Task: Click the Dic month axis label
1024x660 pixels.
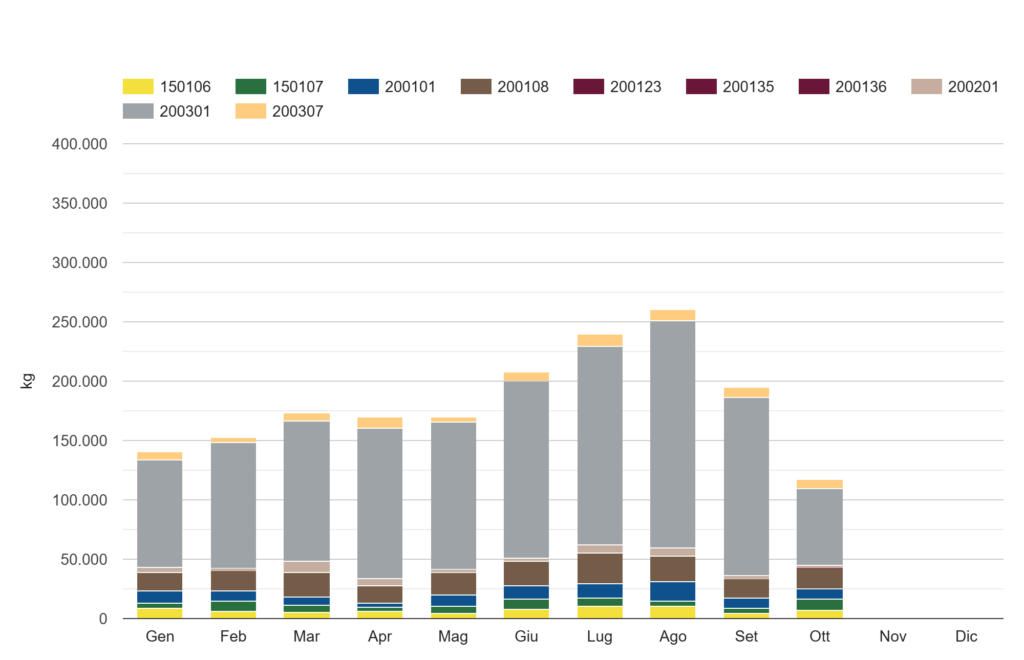Action: [x=967, y=636]
